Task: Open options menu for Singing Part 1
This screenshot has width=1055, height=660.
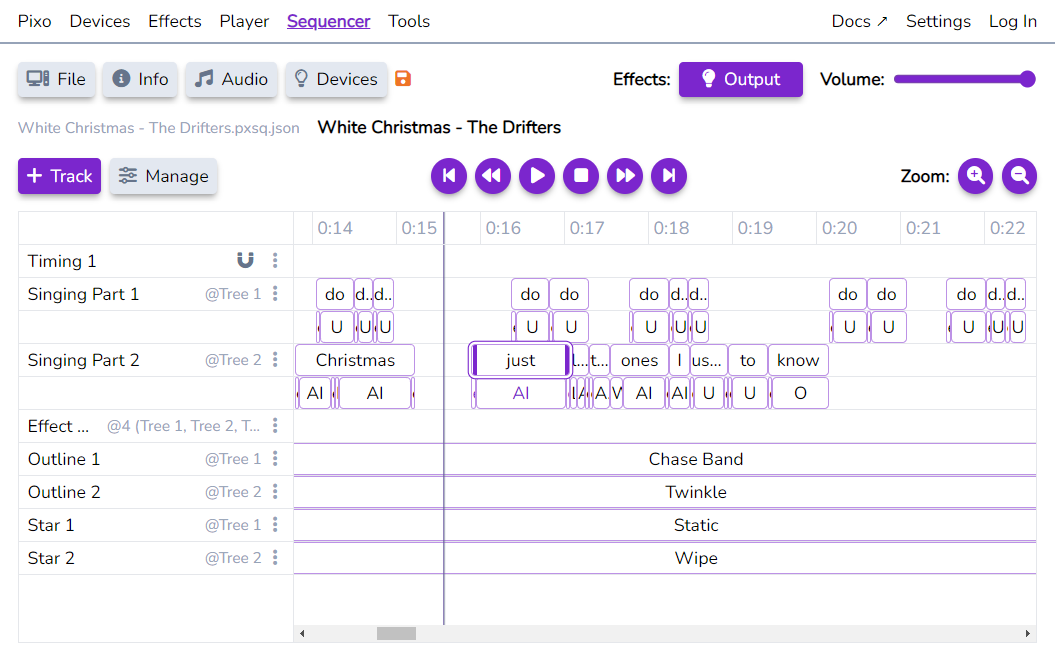Action: pyautogui.click(x=275, y=294)
